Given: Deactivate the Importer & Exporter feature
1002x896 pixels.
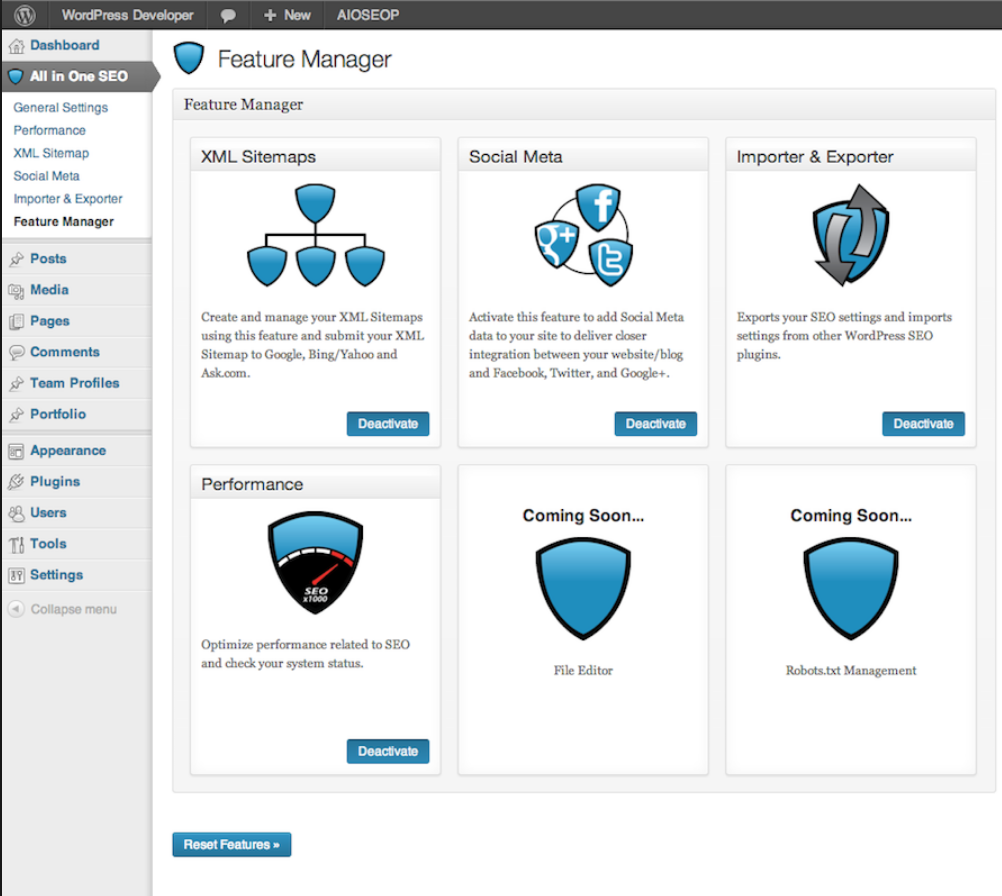Looking at the screenshot, I should click(923, 424).
